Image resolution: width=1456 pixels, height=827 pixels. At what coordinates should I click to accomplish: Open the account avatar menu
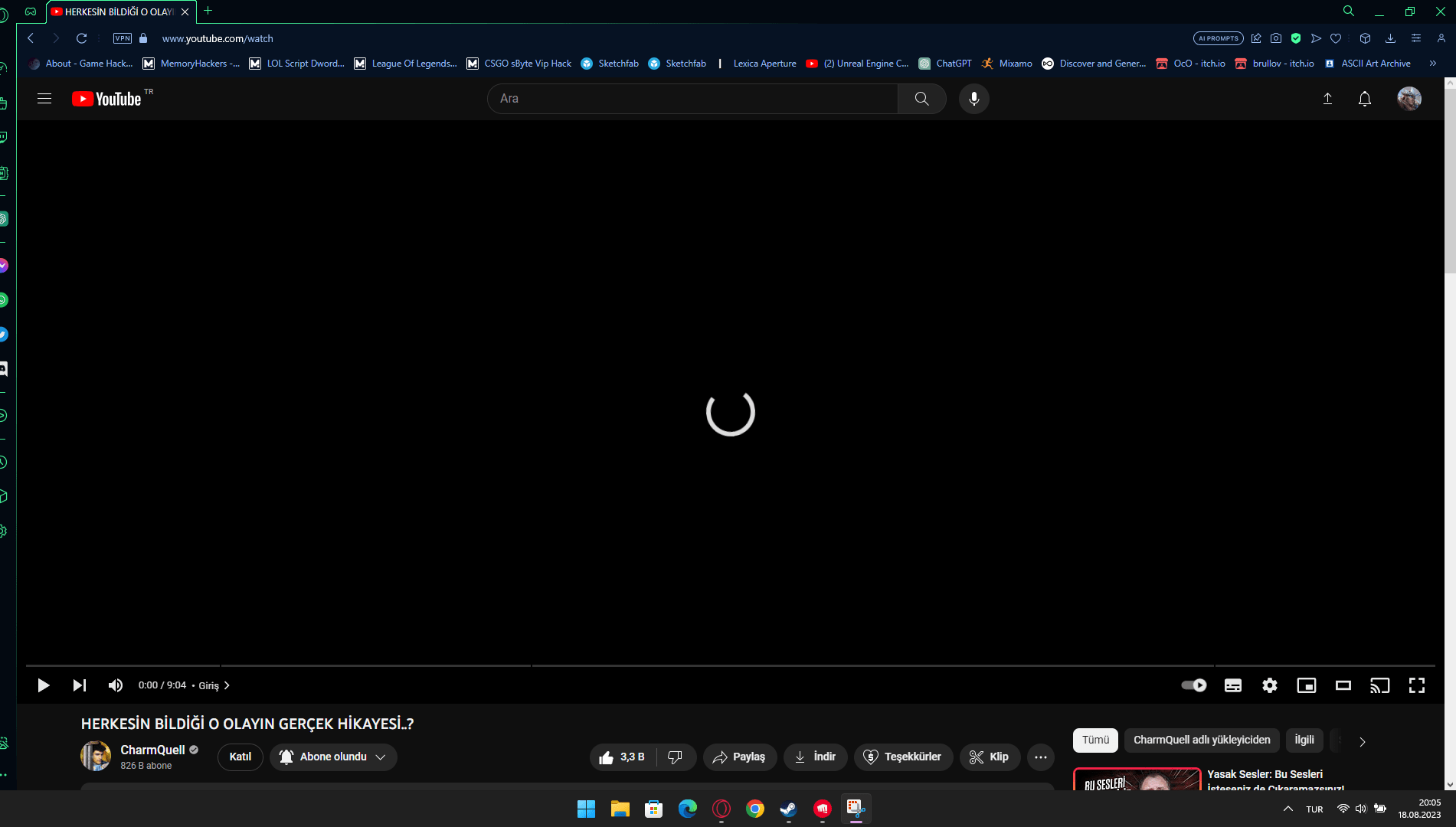[1409, 99]
